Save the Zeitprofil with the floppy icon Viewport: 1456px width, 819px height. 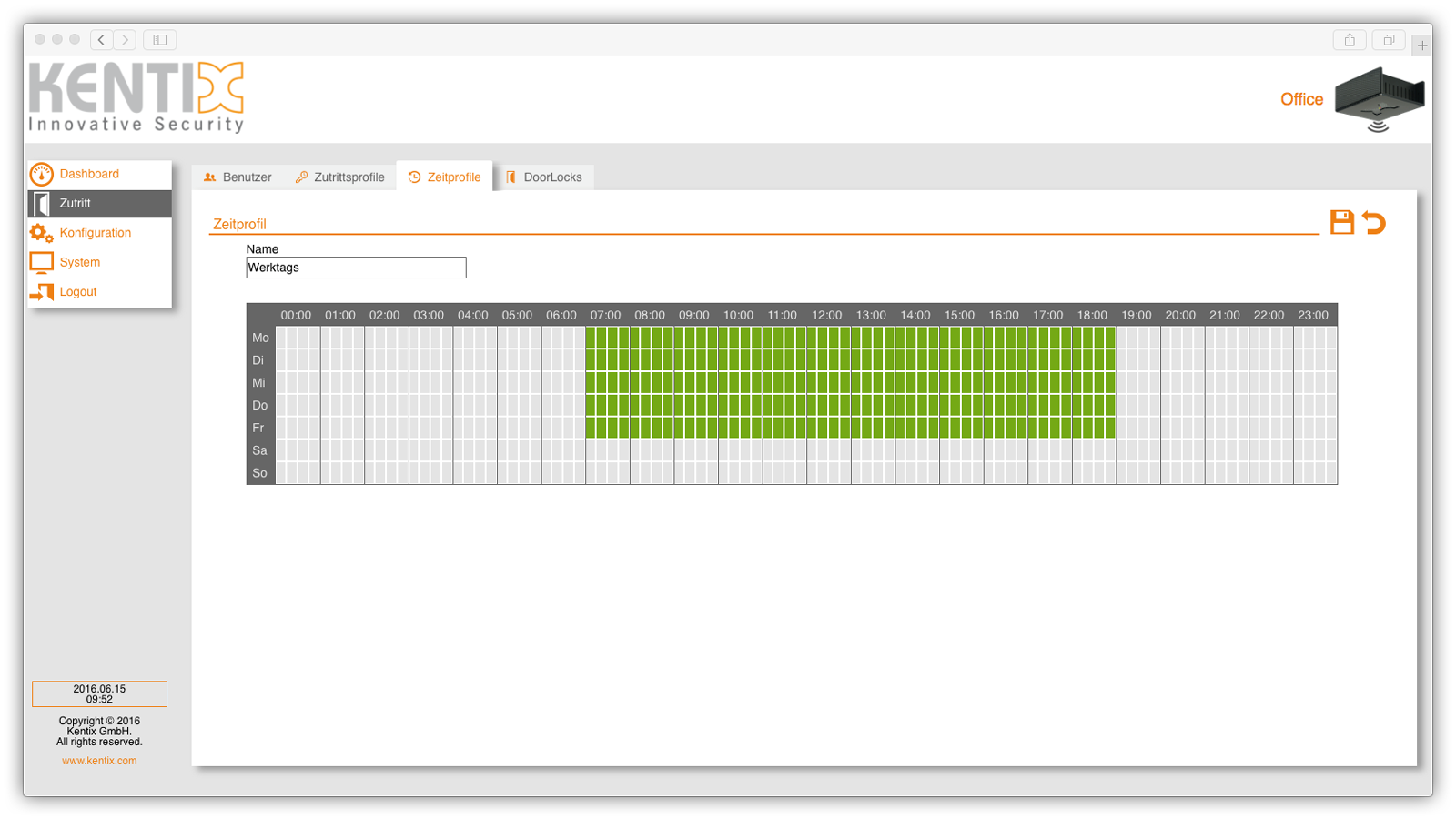(1341, 222)
